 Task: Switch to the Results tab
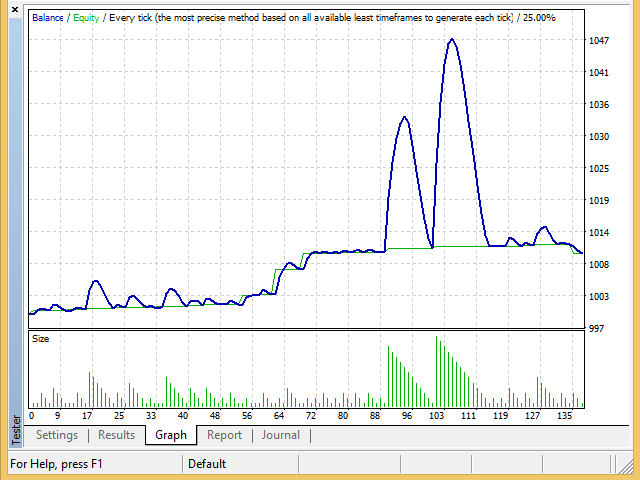point(116,435)
